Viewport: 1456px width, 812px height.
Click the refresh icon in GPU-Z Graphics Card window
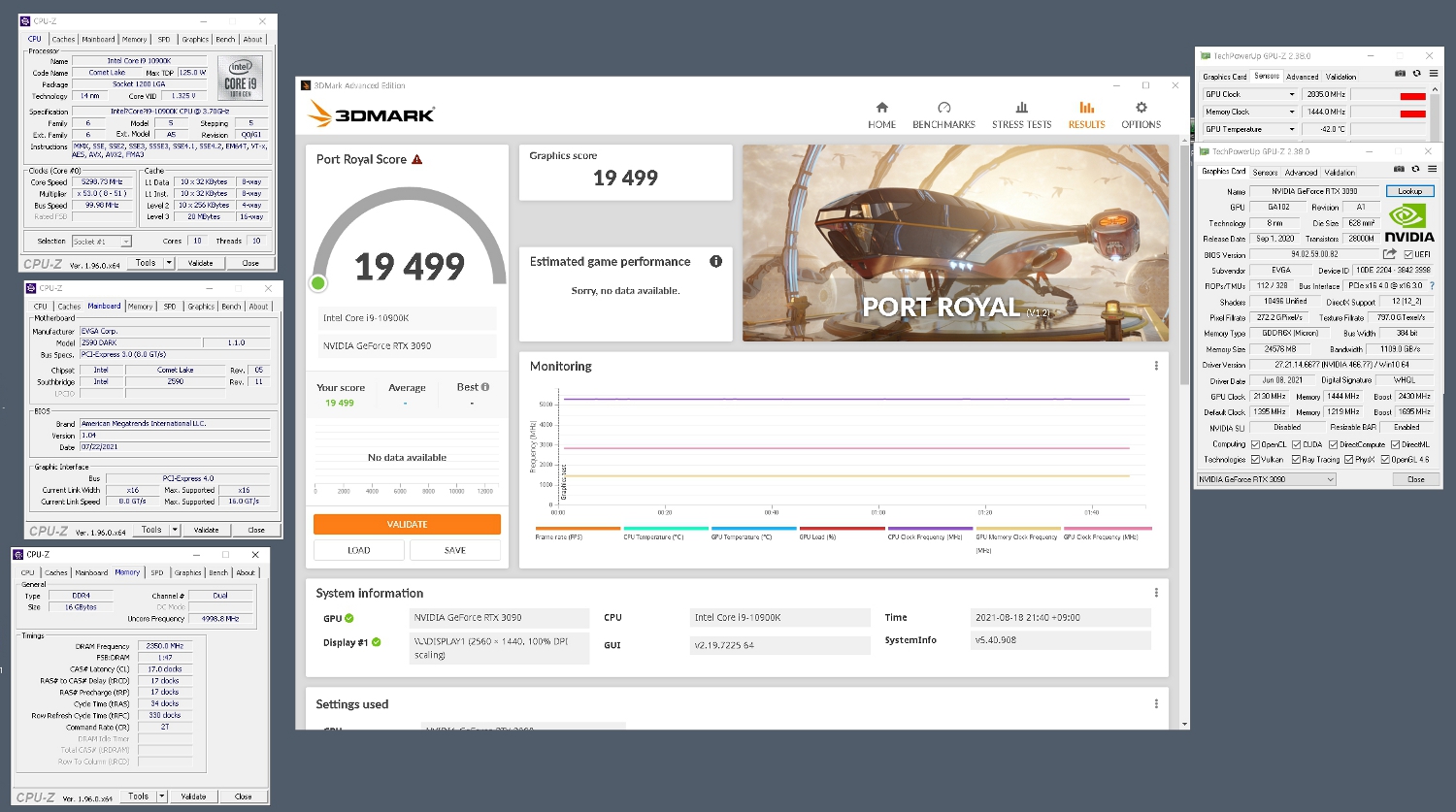tap(1417, 170)
